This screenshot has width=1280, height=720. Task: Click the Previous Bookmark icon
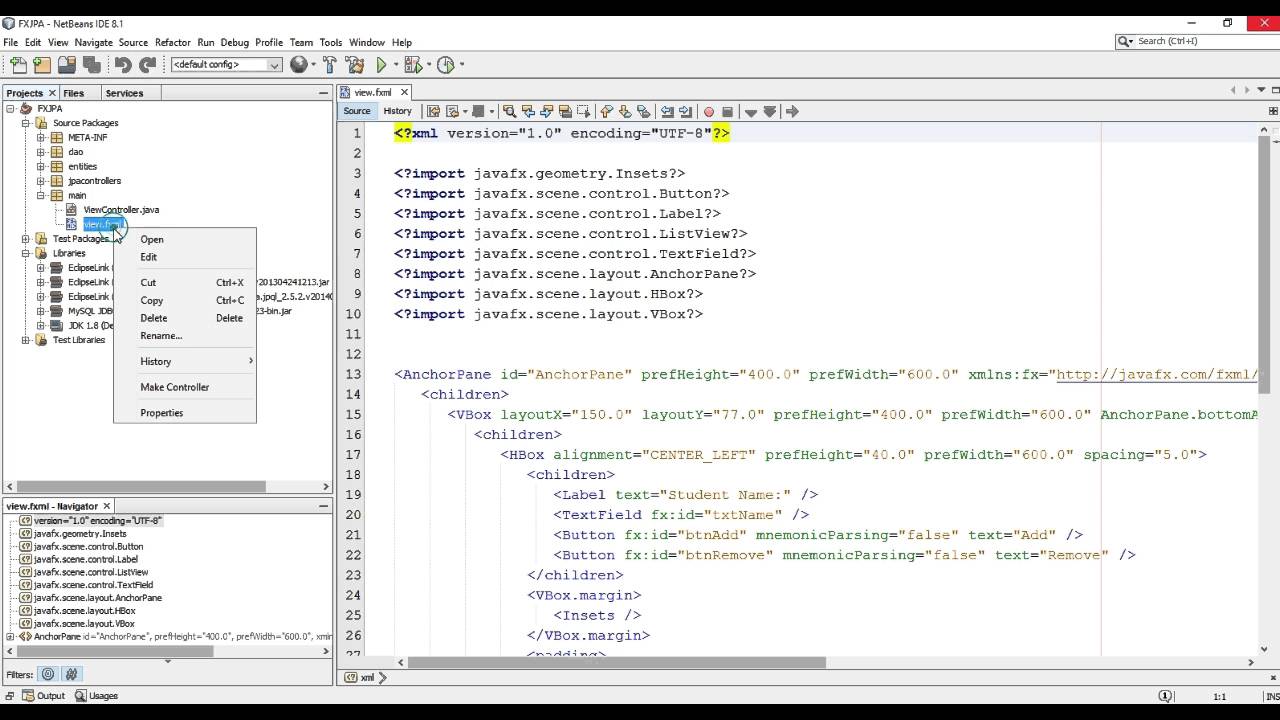pos(607,111)
